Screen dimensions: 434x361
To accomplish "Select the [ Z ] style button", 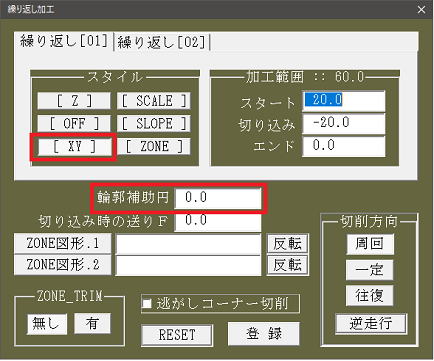I will [74, 101].
